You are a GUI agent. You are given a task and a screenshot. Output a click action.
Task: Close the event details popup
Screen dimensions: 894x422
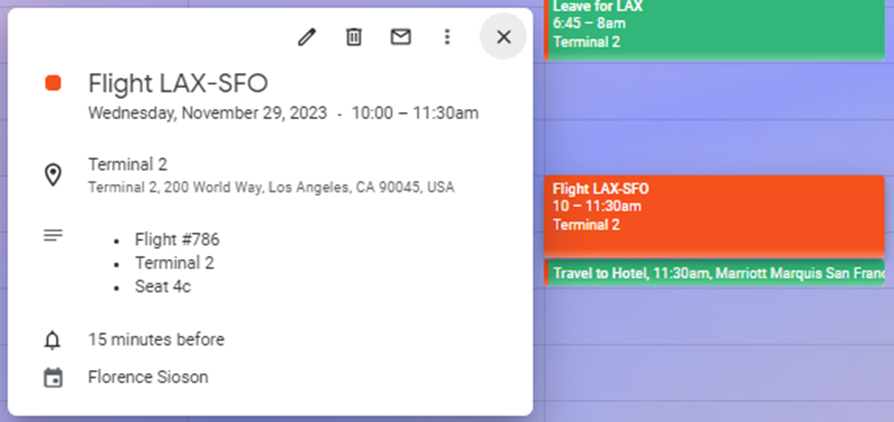coord(503,37)
